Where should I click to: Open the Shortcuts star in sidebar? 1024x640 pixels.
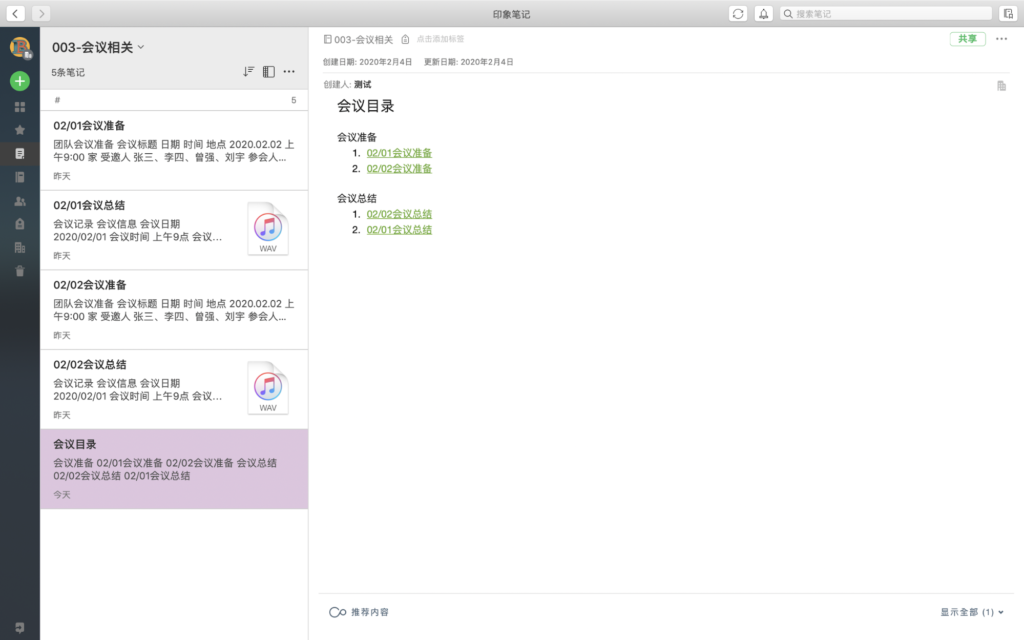point(20,130)
